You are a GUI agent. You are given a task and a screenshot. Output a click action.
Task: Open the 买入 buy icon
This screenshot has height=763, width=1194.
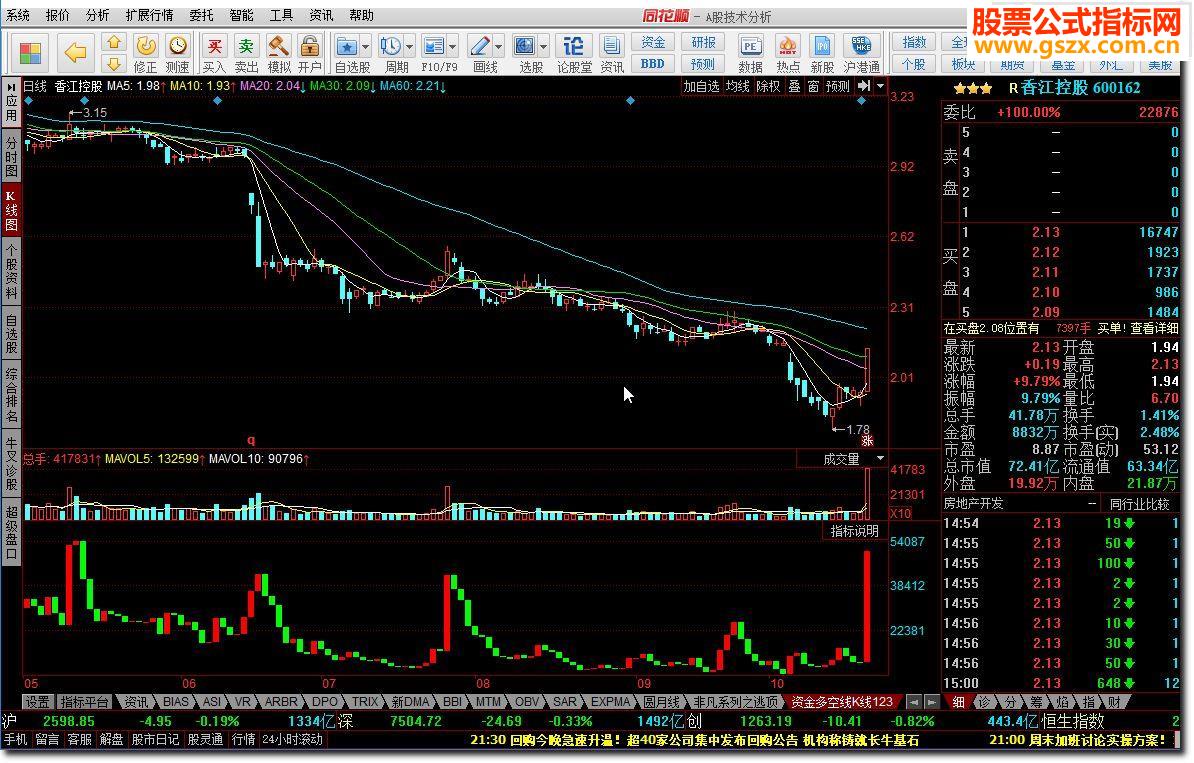tap(215, 46)
